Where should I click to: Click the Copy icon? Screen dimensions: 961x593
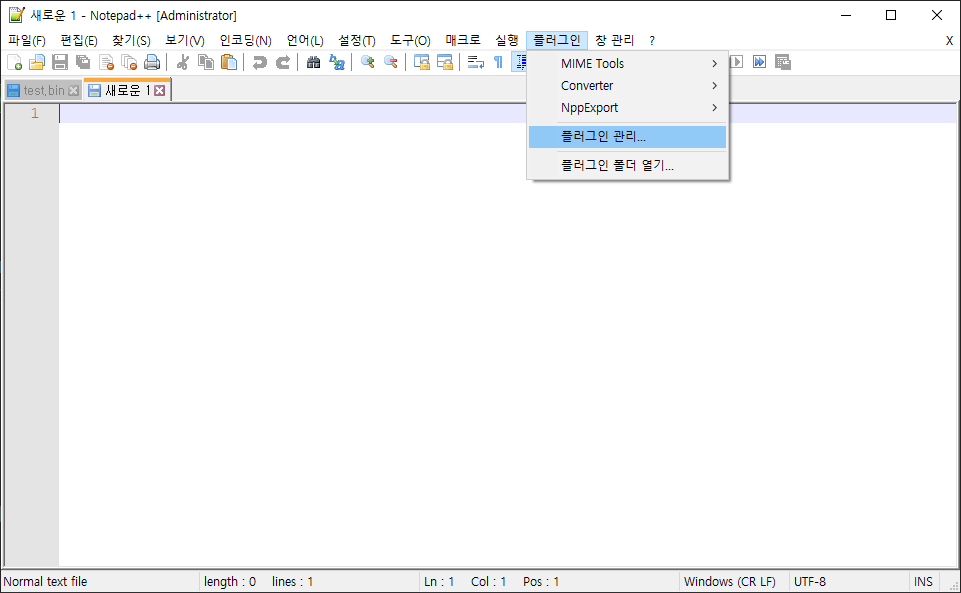coord(206,62)
